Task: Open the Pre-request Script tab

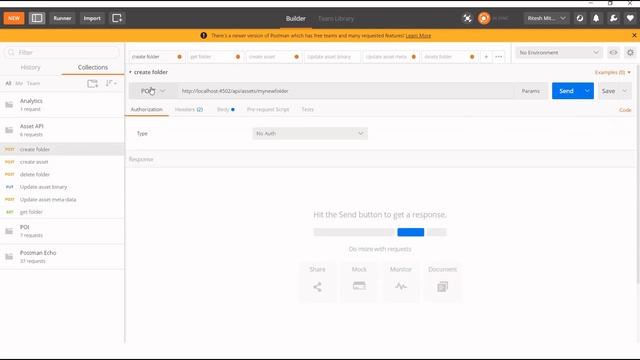Action: (268, 109)
